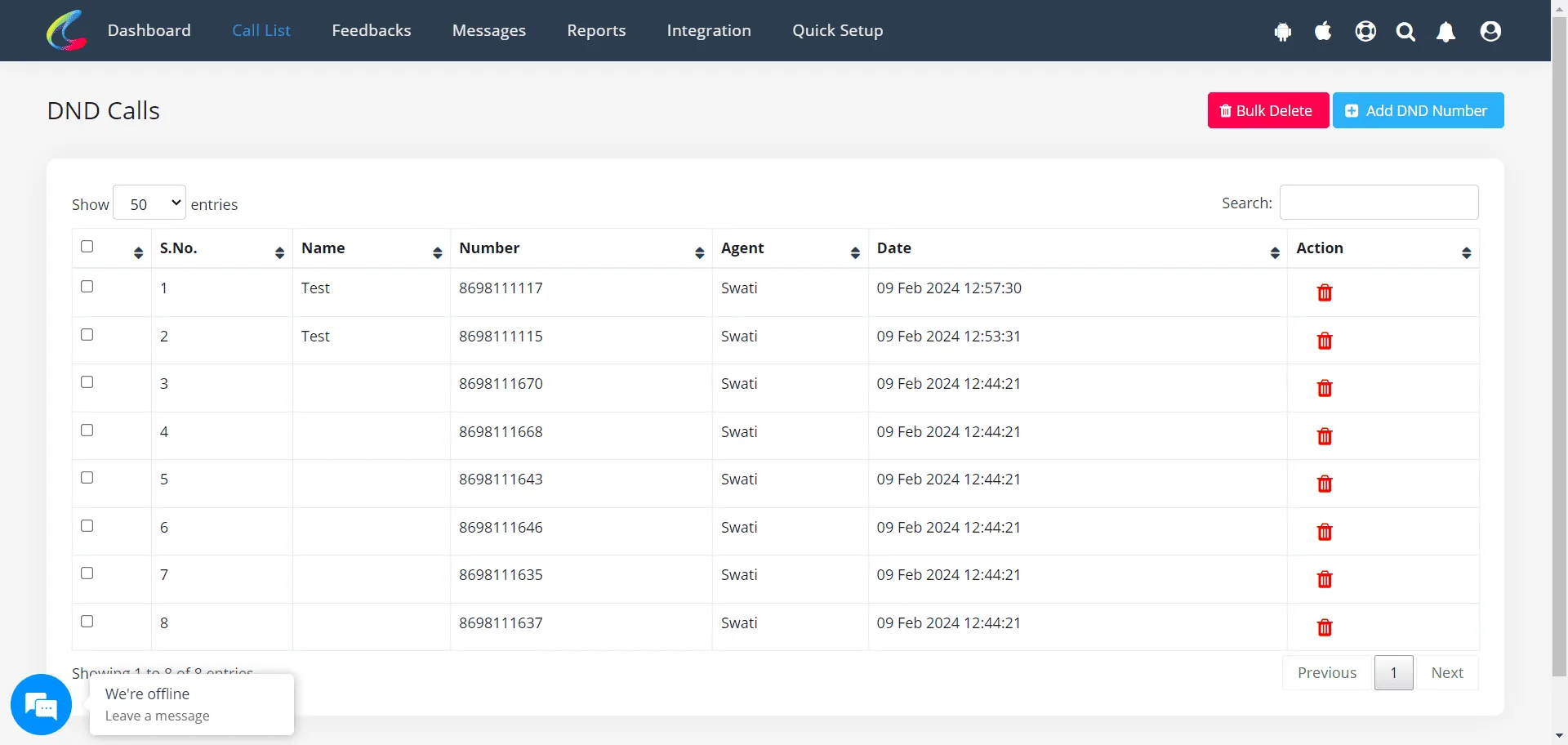Open the support lifebuoy icon
Image resolution: width=1568 pixels, height=745 pixels.
[1365, 31]
